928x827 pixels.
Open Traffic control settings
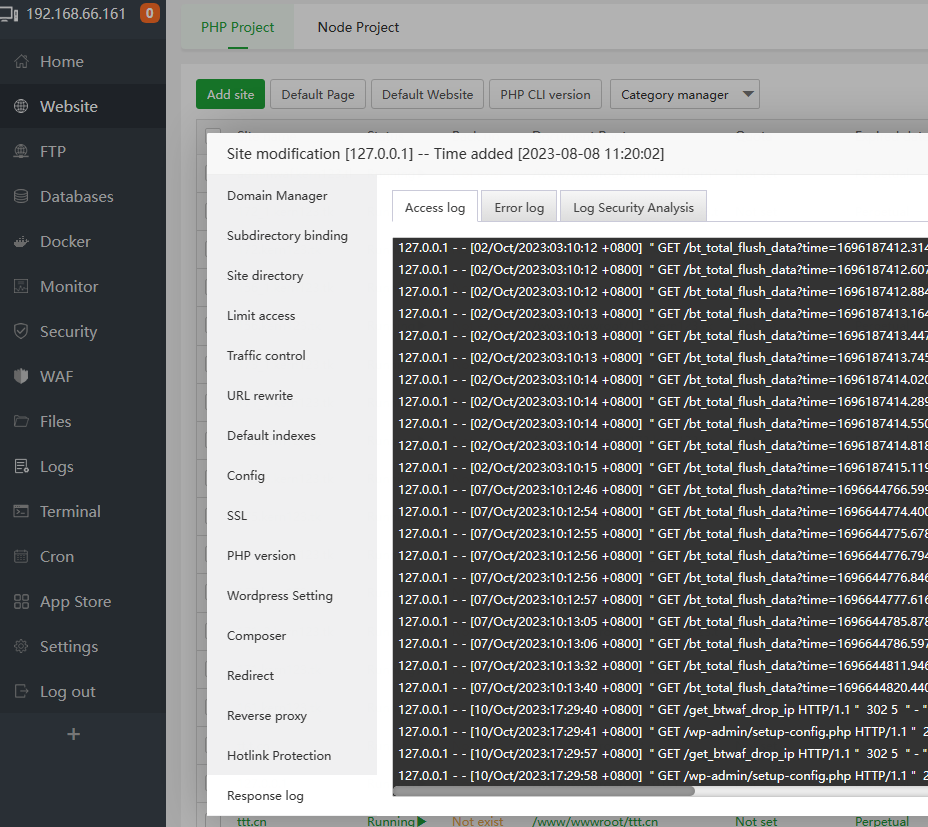(266, 355)
